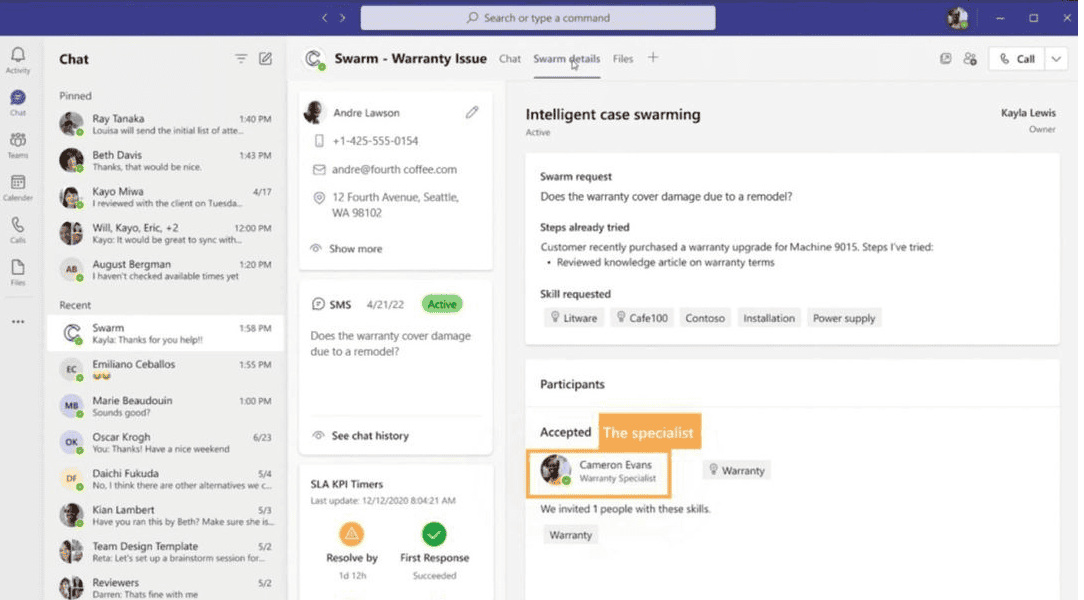Open Beth Davis chat
Screen dimensions: 1084x600
click(x=165, y=160)
